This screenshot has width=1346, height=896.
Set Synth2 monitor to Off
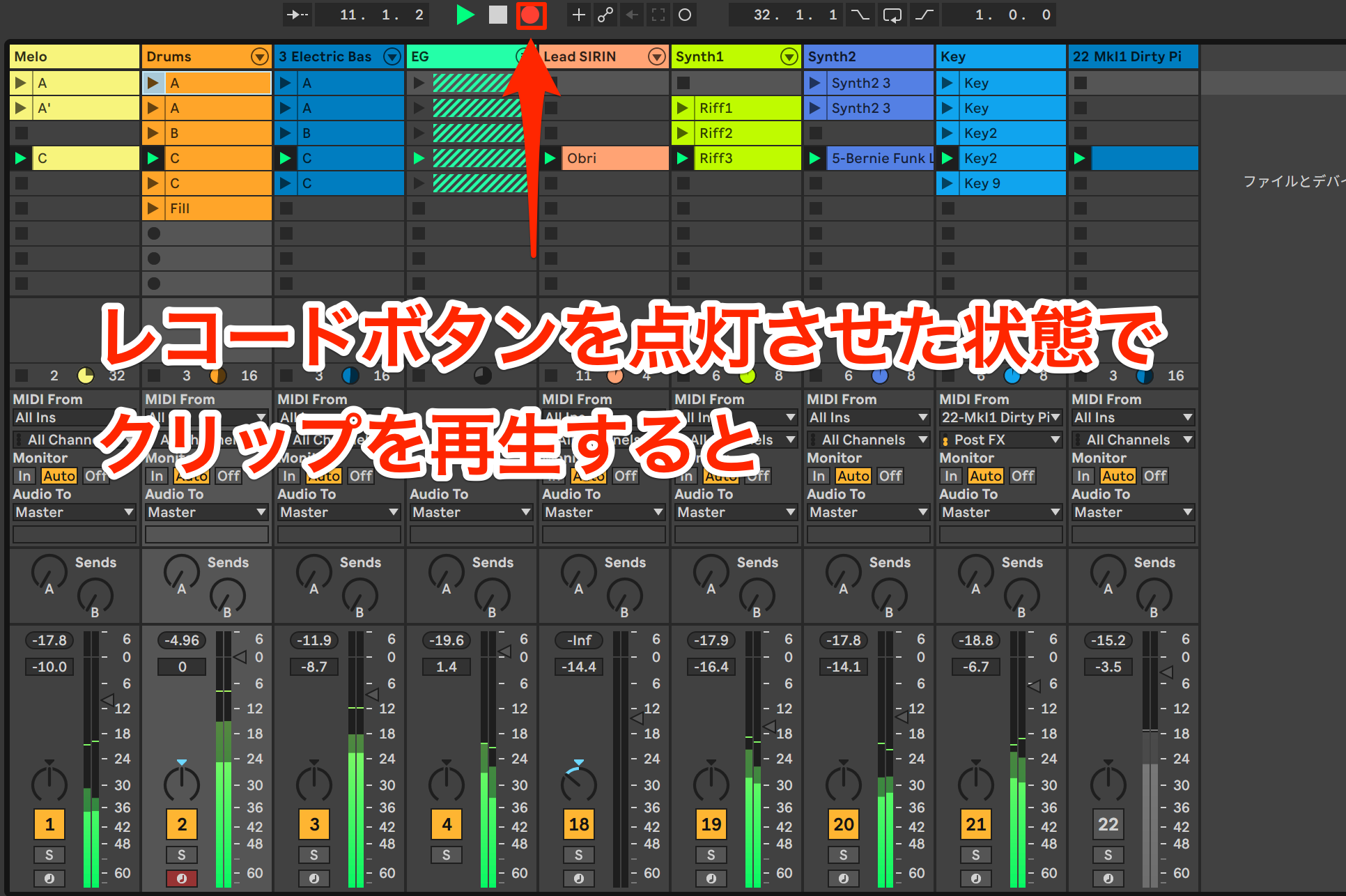tap(890, 476)
